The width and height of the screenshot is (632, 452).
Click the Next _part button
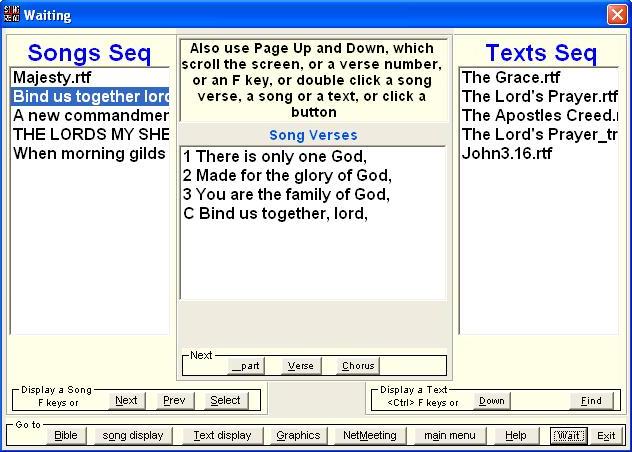246,366
